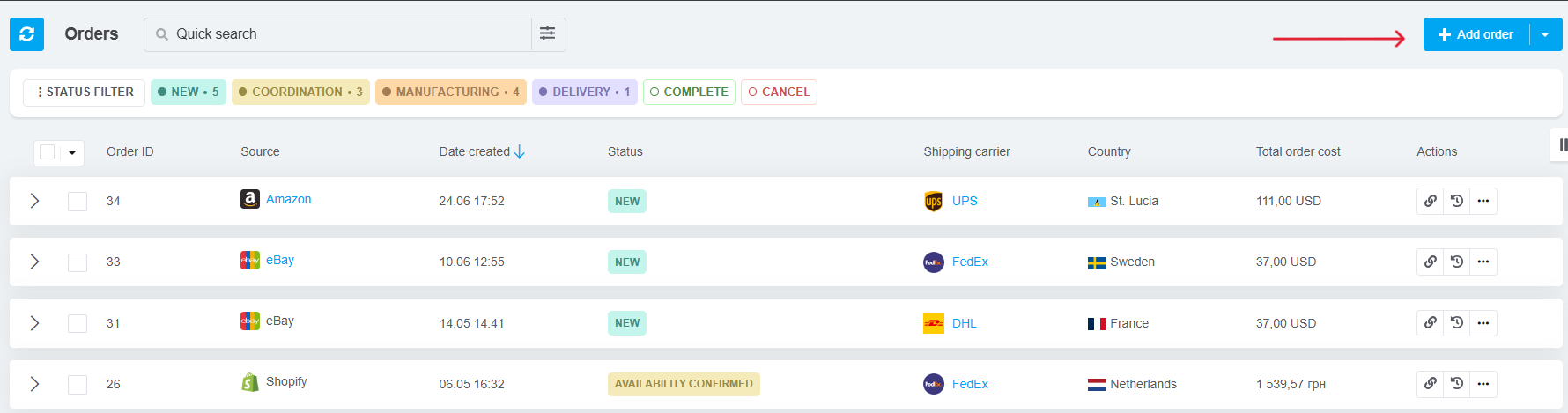This screenshot has width=1568, height=413.
Task: Sort by Date created arrow
Action: 520,151
